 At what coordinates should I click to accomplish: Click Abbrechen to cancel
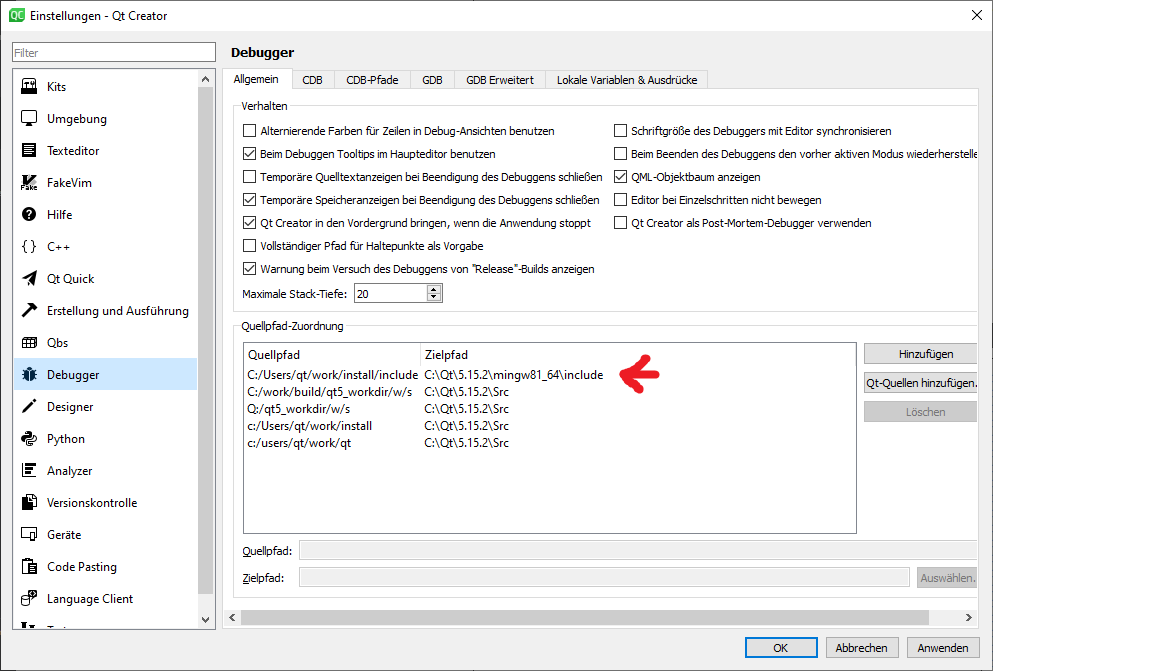click(x=862, y=648)
